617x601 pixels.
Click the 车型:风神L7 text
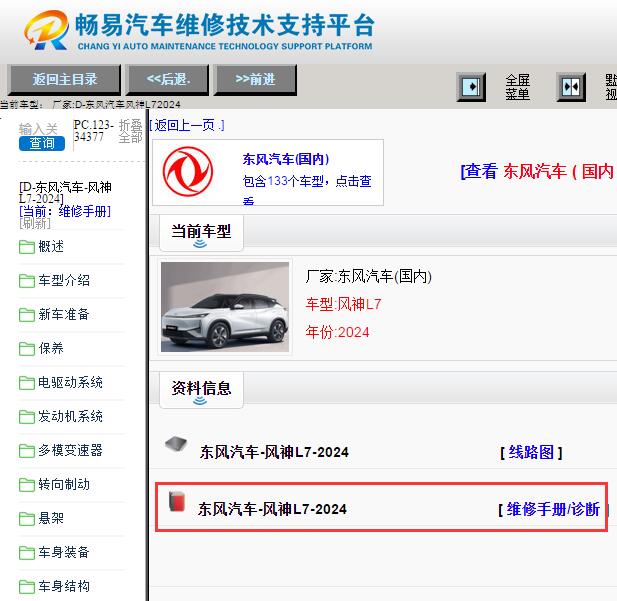[x=344, y=304]
